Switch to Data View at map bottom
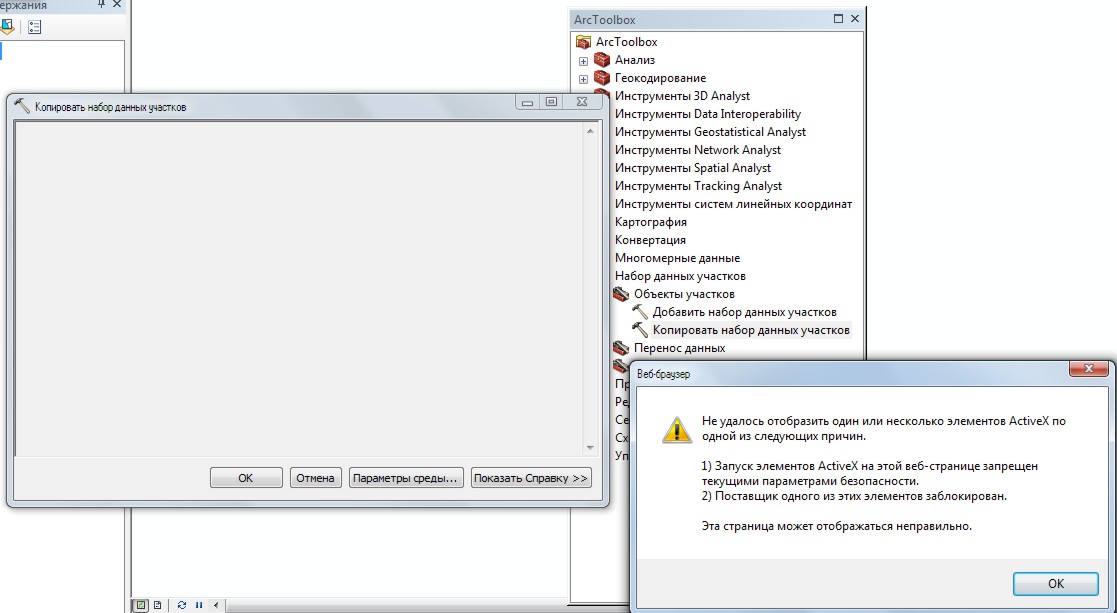 click(x=141, y=605)
